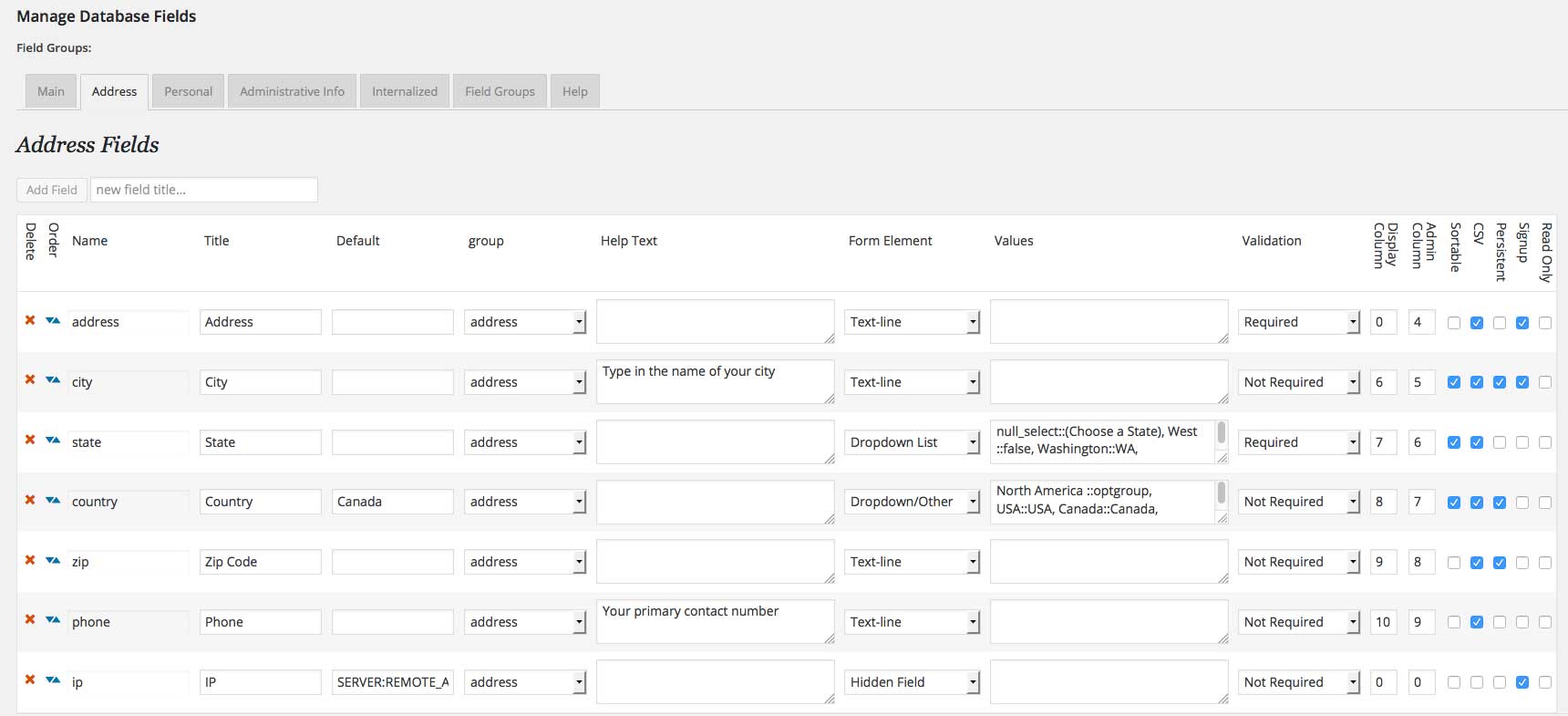Open Validation dropdown for address field
Viewport: 1568px width, 716px height.
click(x=1299, y=322)
